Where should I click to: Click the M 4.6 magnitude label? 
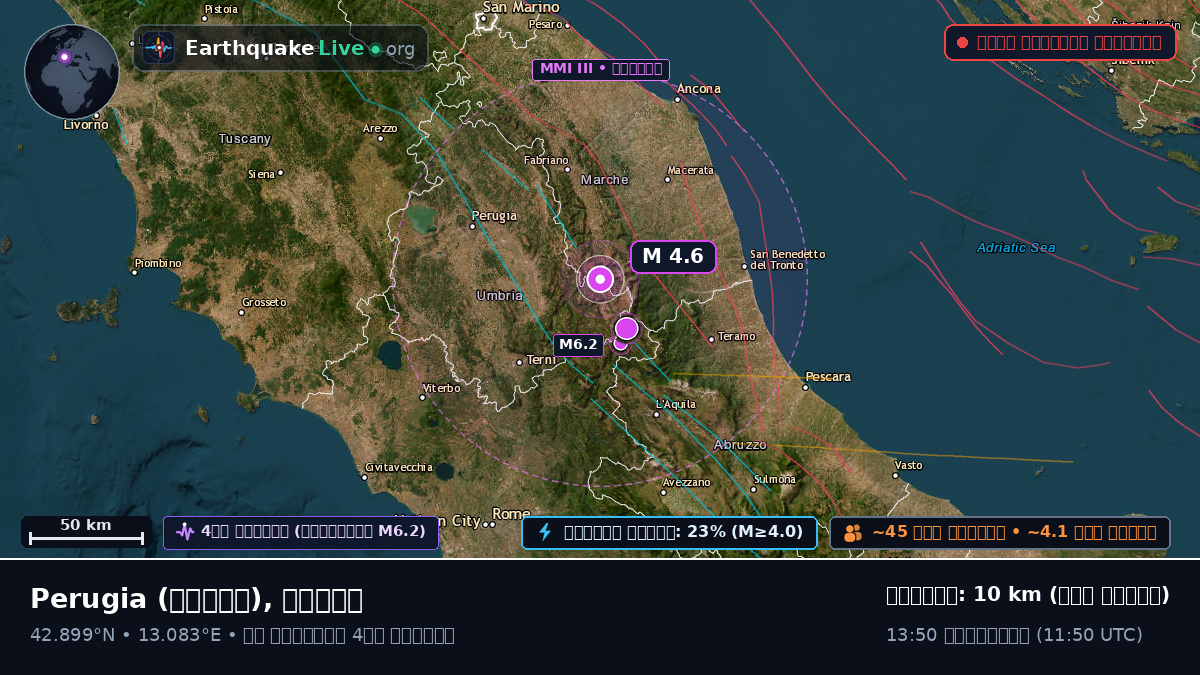point(673,257)
